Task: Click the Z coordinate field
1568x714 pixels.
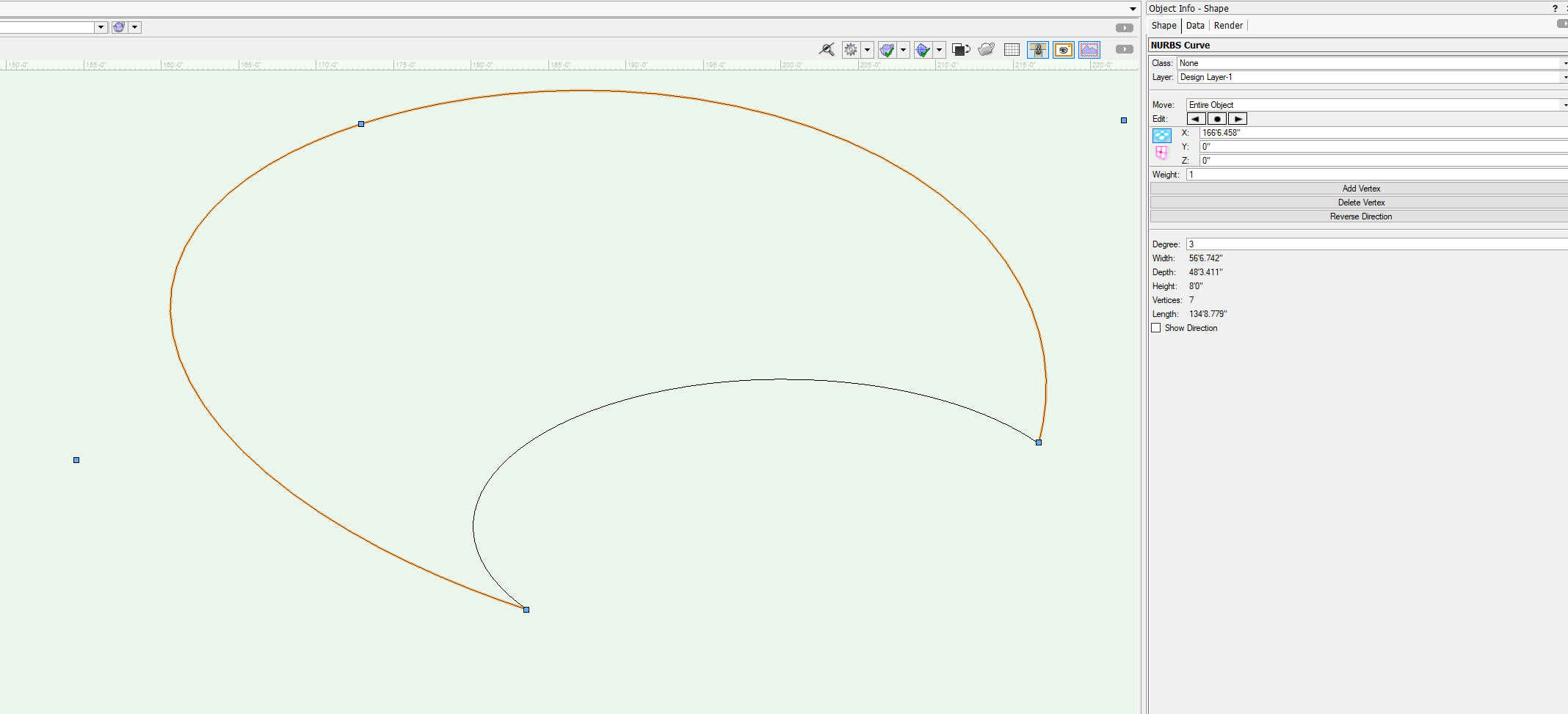Action: (x=1383, y=161)
